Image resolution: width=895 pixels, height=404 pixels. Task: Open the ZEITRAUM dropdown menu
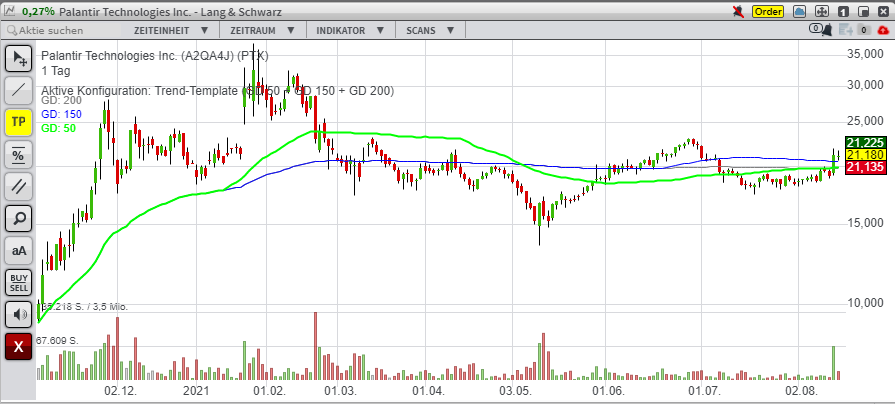pos(262,30)
